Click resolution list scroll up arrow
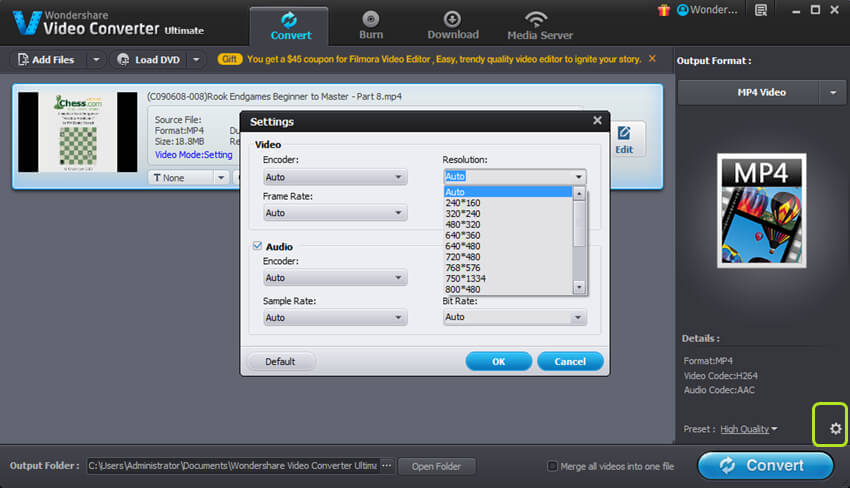 579,194
